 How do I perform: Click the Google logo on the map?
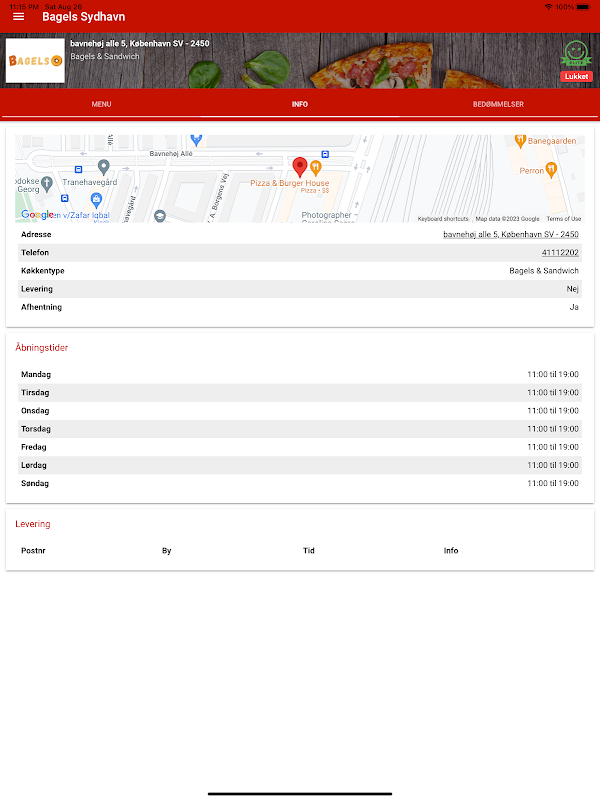point(37,215)
